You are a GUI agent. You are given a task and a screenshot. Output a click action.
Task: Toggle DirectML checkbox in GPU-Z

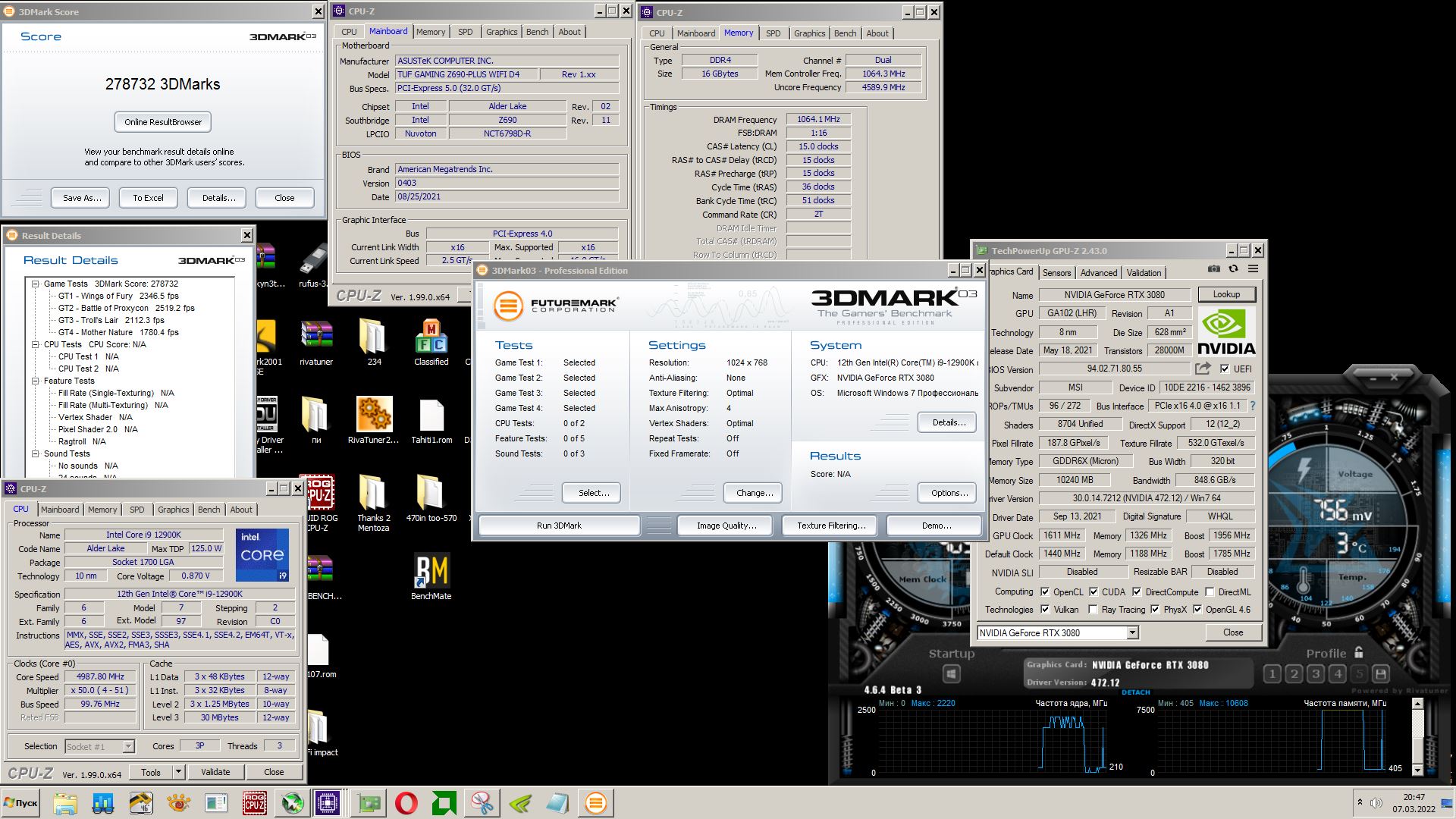click(1210, 591)
